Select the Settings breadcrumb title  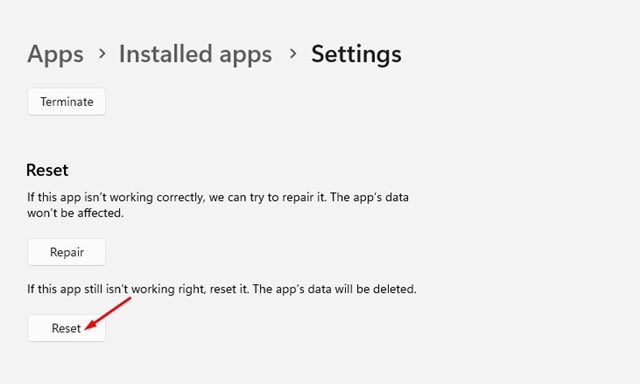pyautogui.click(x=356, y=54)
